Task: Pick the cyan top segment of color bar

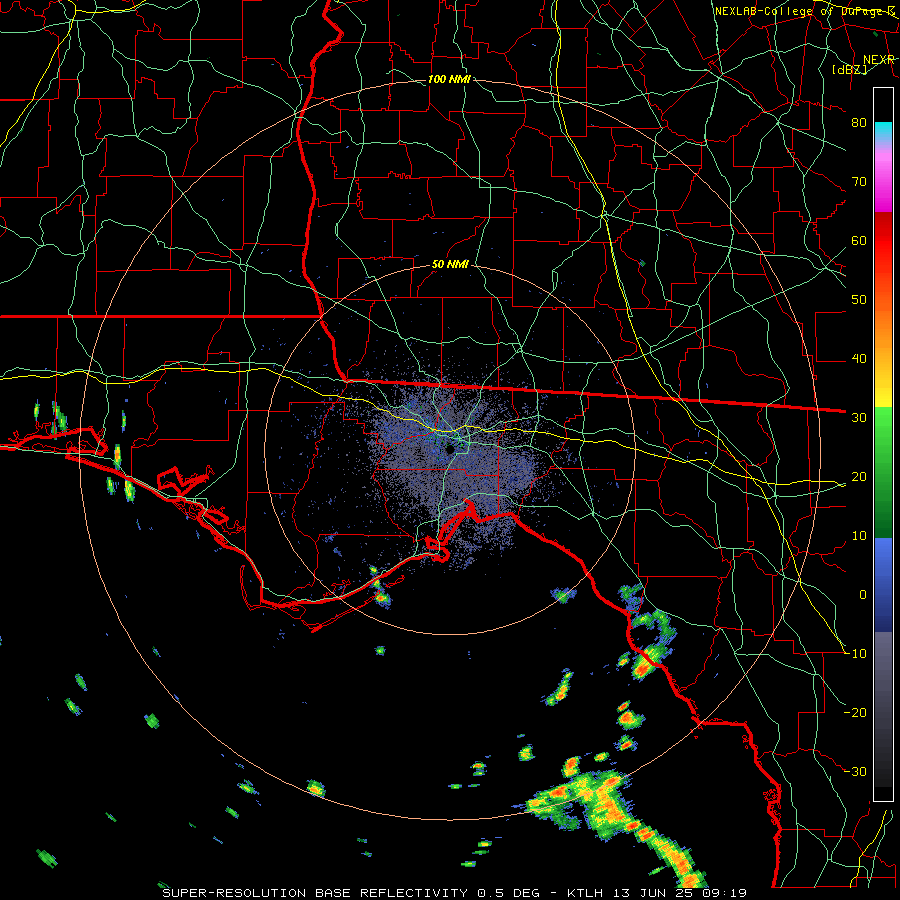Action: (883, 132)
